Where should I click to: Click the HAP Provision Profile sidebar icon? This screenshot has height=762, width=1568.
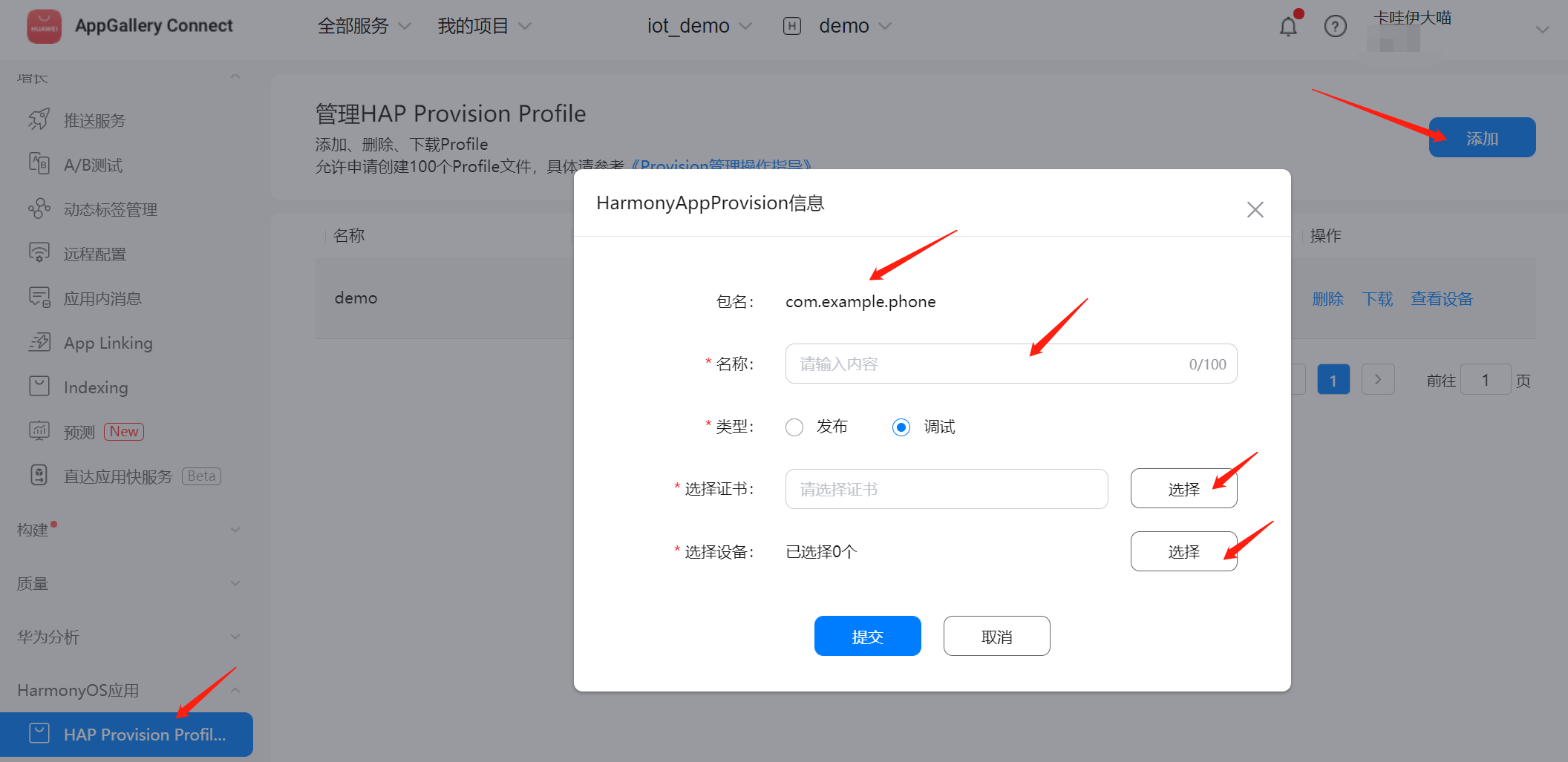coord(39,734)
